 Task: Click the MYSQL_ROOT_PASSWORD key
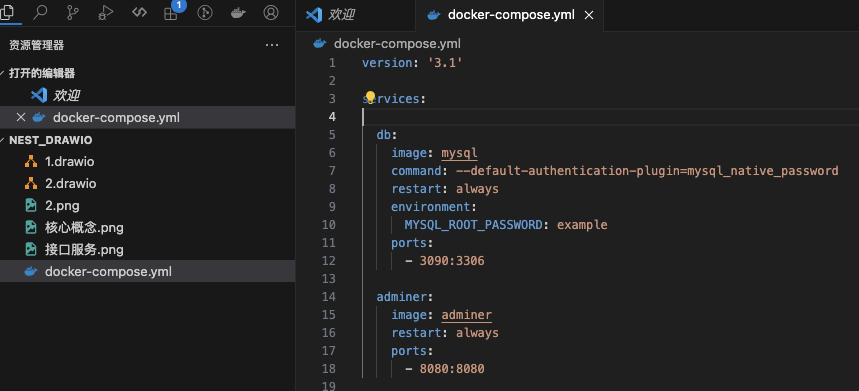pos(474,225)
